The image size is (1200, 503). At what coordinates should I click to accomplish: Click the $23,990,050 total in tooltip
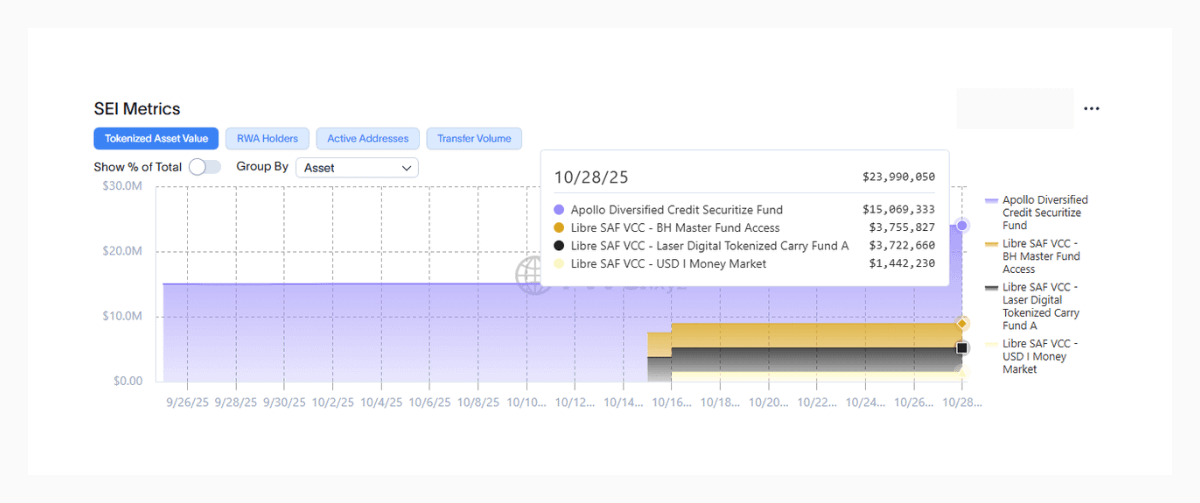(898, 177)
